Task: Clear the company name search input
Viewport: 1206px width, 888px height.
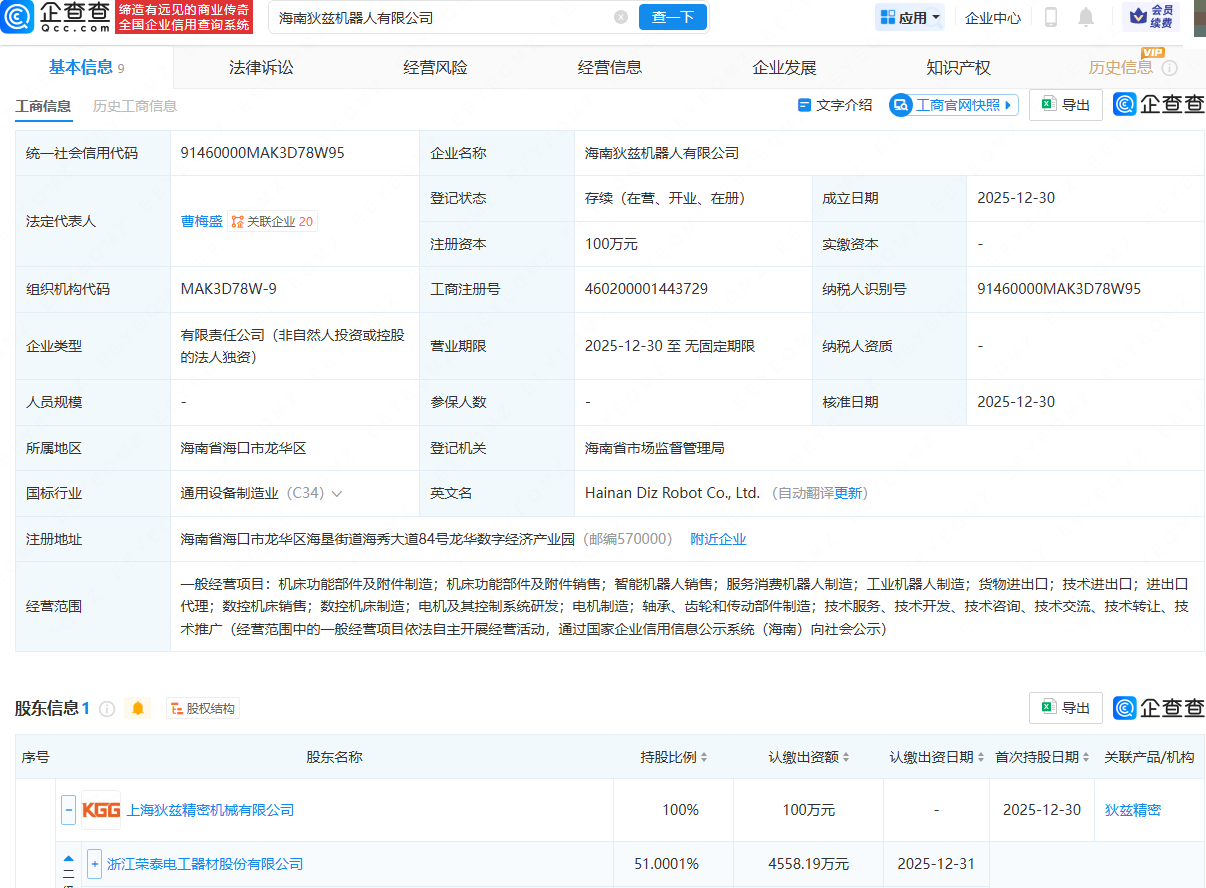Action: 621,17
